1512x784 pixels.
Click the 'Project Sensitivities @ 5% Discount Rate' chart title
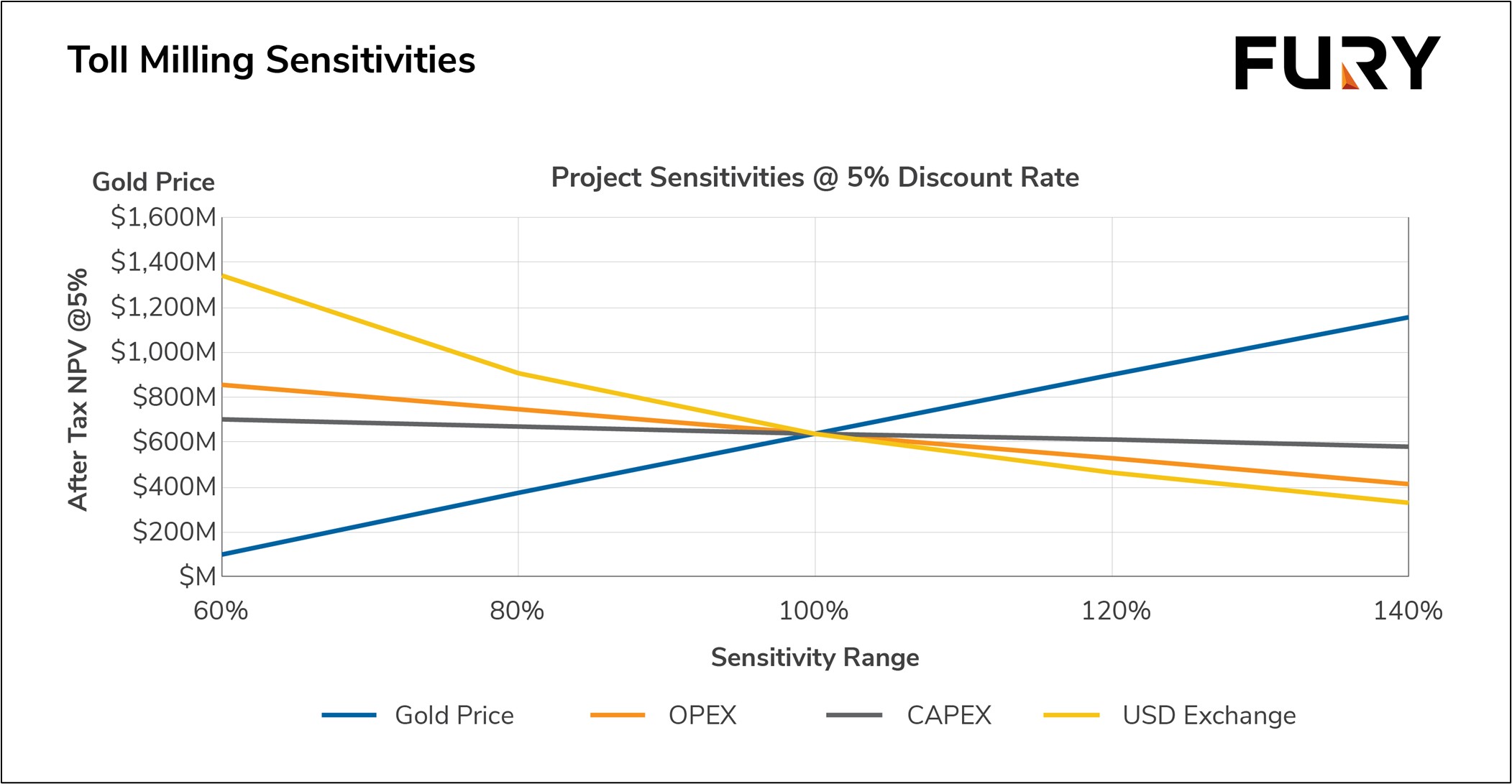815,177
